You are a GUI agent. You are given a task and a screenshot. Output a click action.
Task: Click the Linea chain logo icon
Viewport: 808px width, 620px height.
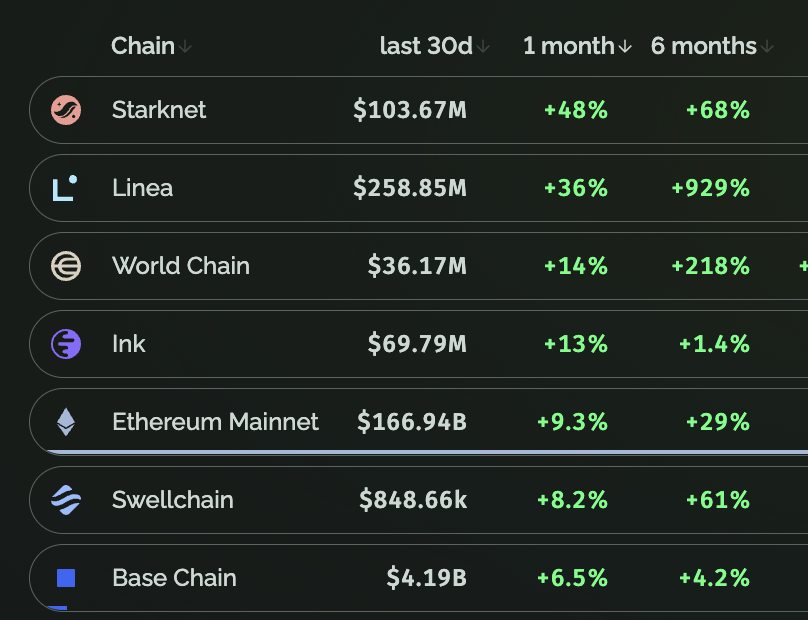65,188
